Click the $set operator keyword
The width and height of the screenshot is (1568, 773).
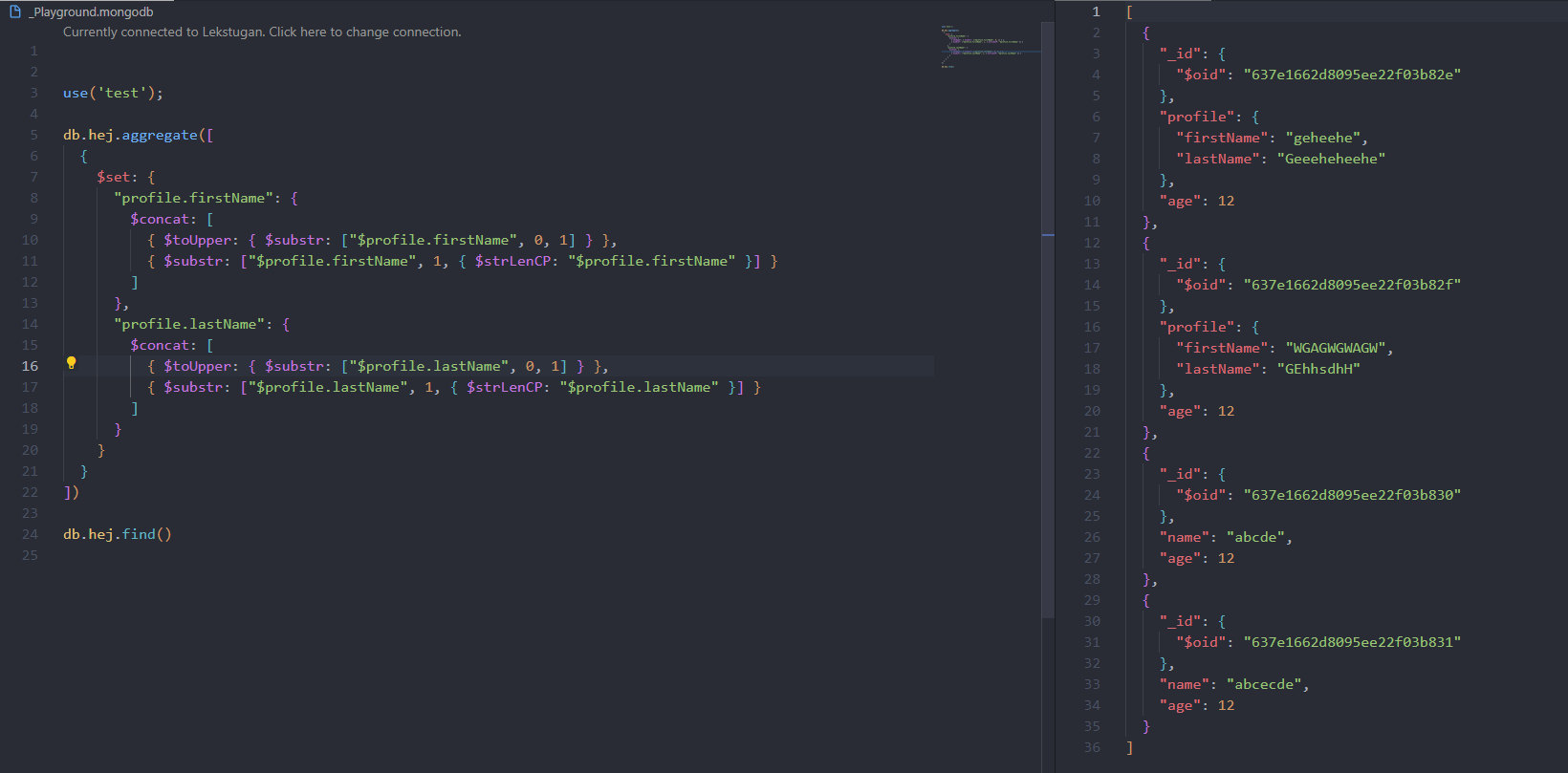coord(117,177)
